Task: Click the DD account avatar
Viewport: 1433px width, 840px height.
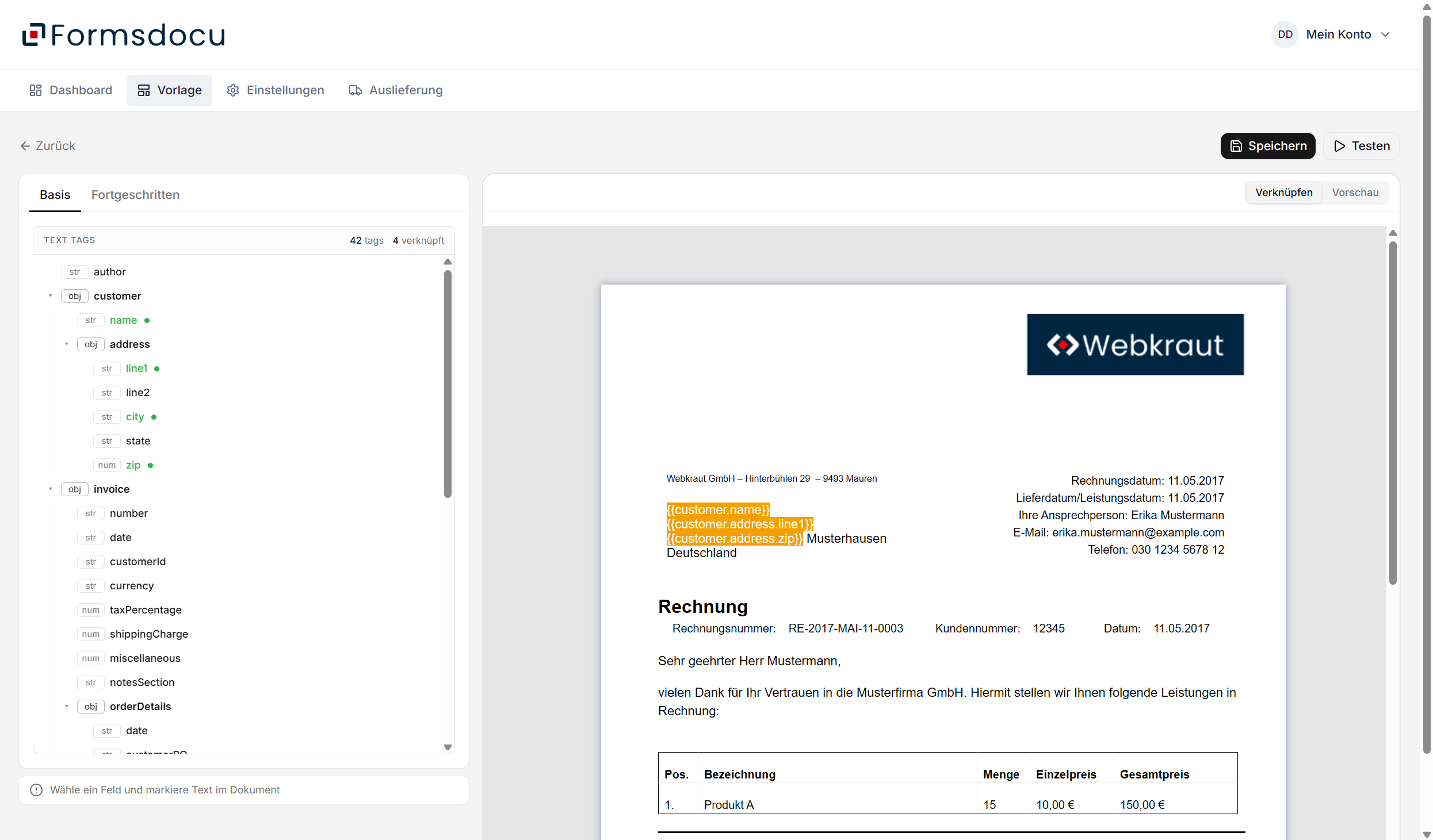Action: click(1285, 34)
